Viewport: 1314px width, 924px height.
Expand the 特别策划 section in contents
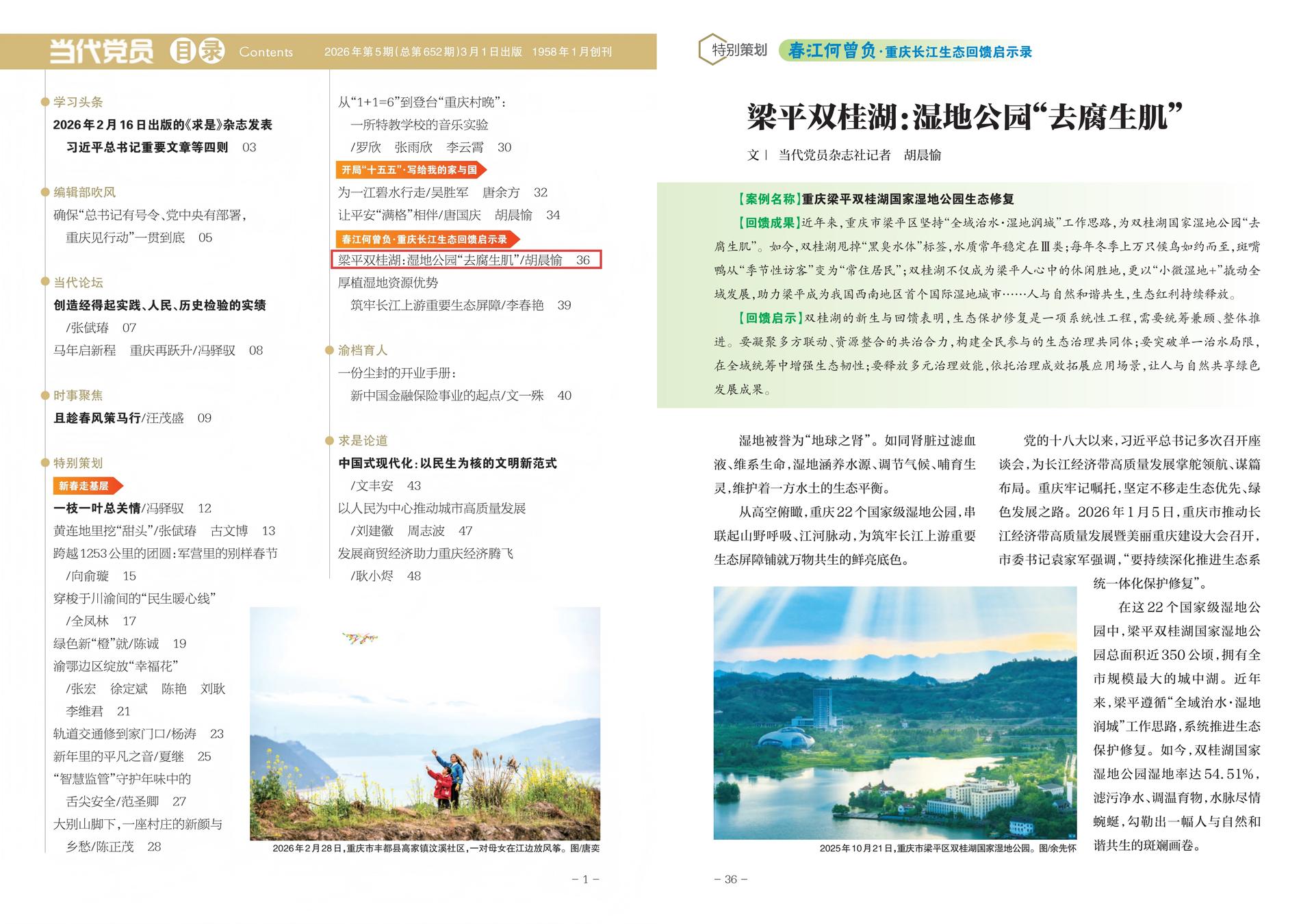tap(77, 463)
